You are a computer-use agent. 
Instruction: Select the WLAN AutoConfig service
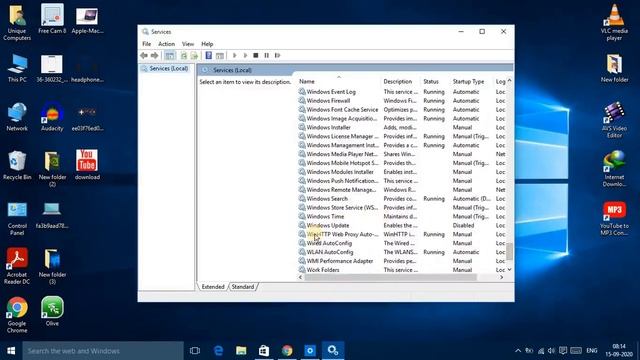point(330,252)
